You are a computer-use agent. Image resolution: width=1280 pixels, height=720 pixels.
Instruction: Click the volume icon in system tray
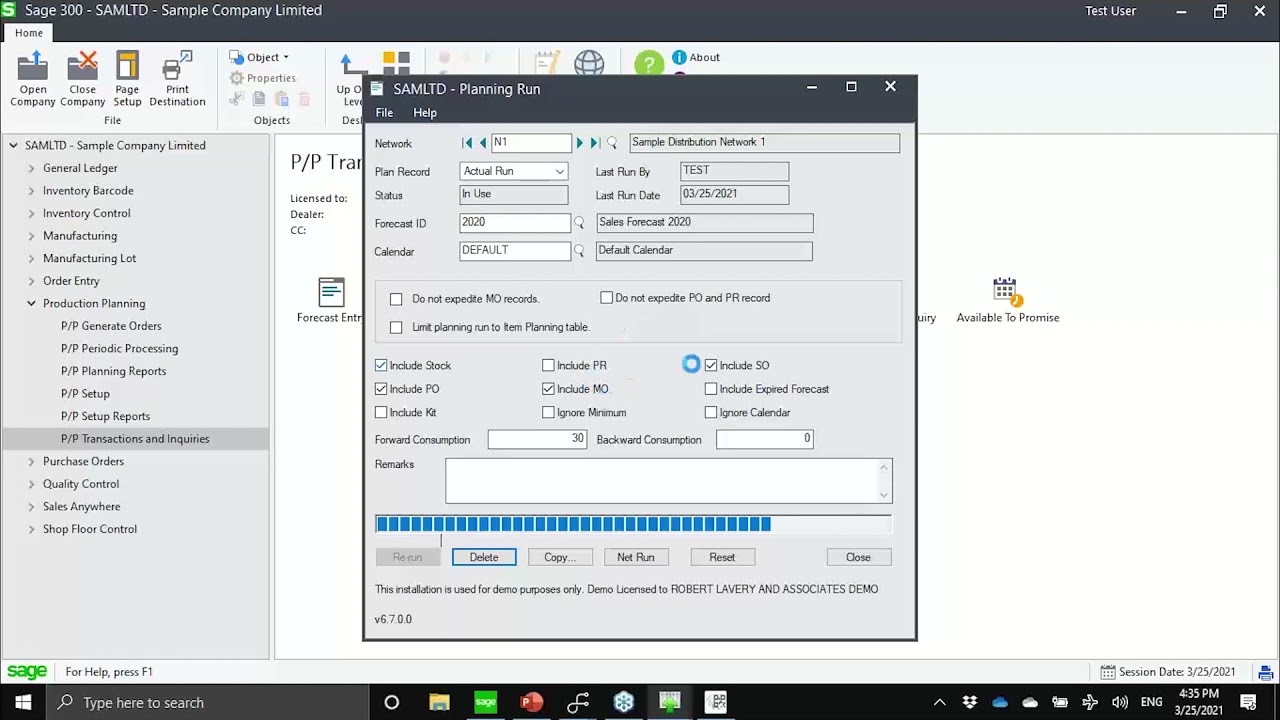point(1120,702)
